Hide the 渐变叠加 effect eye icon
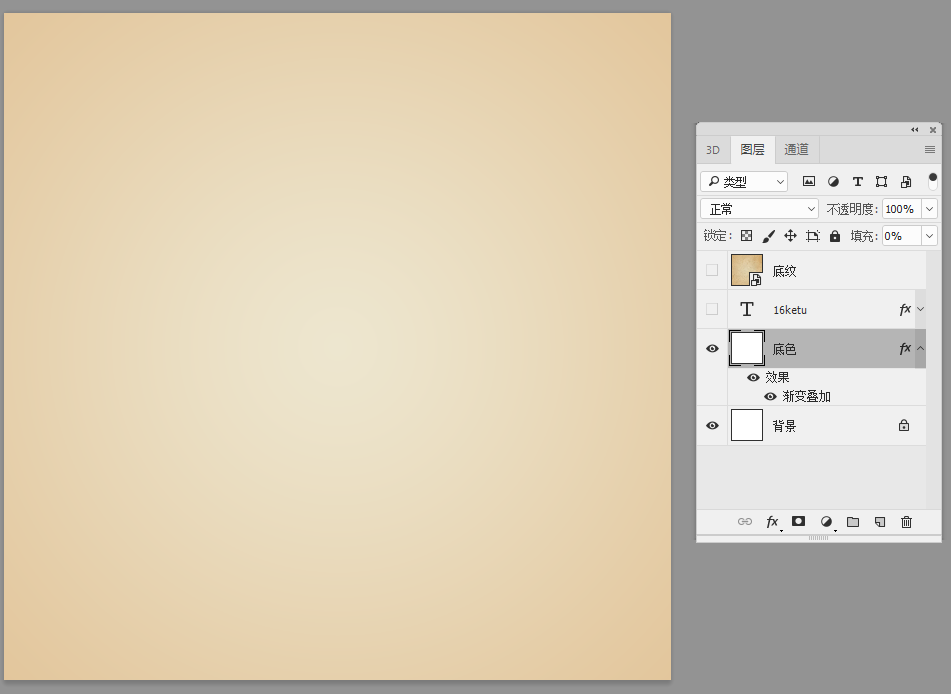951x694 pixels. 770,397
